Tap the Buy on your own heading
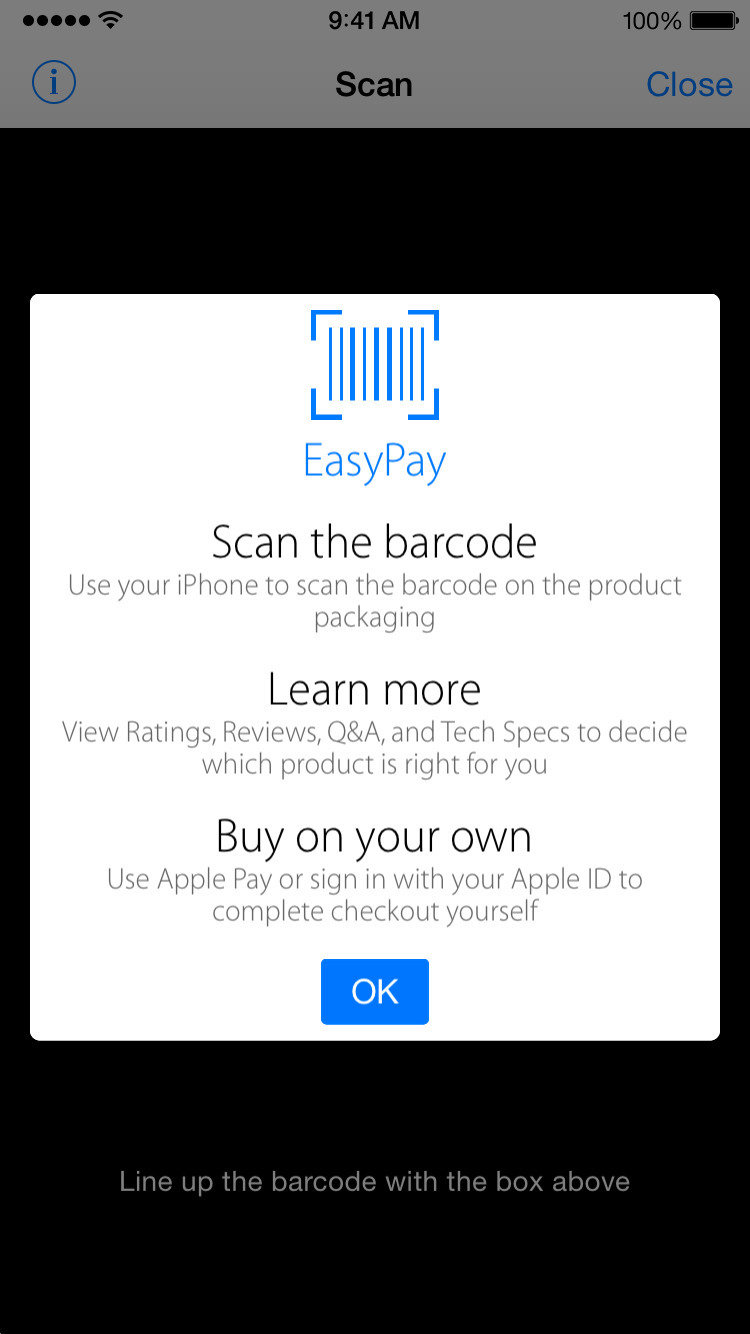Screen dimensions: 750x1334 [375, 838]
